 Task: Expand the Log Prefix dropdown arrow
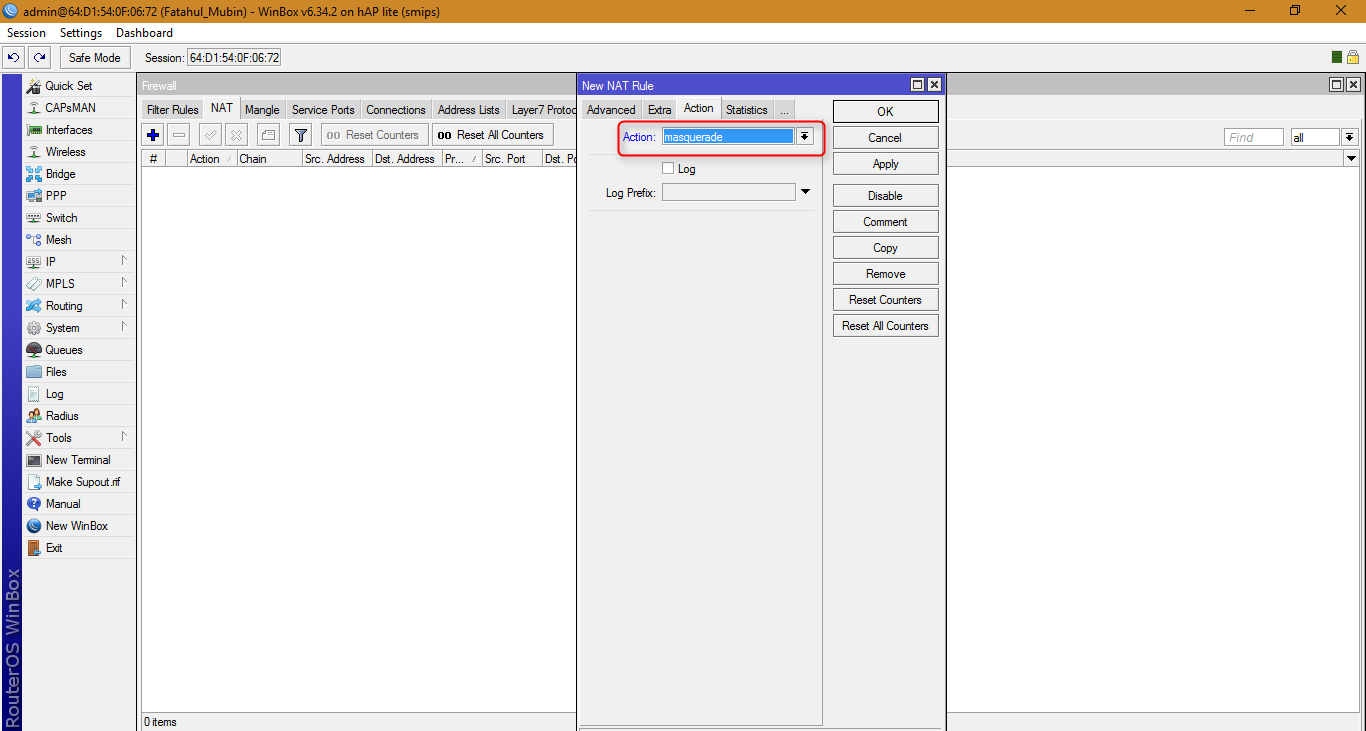point(805,191)
